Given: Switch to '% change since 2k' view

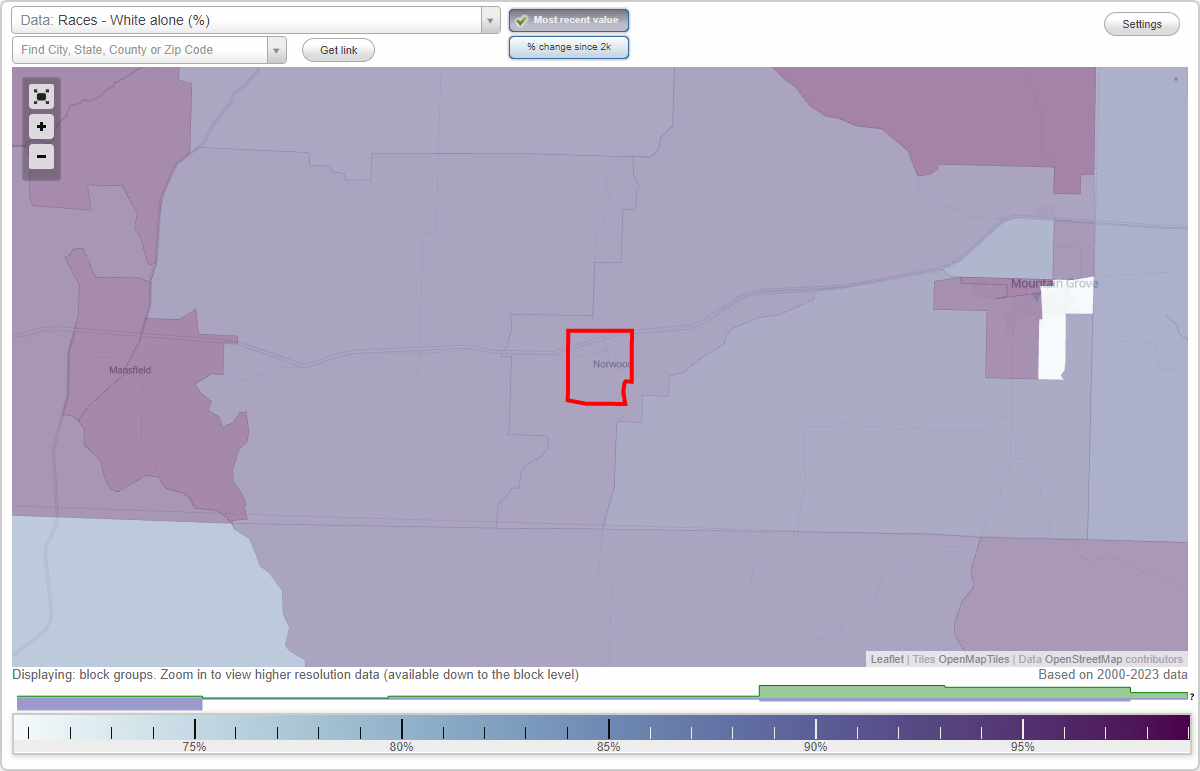Looking at the screenshot, I should [x=569, y=46].
